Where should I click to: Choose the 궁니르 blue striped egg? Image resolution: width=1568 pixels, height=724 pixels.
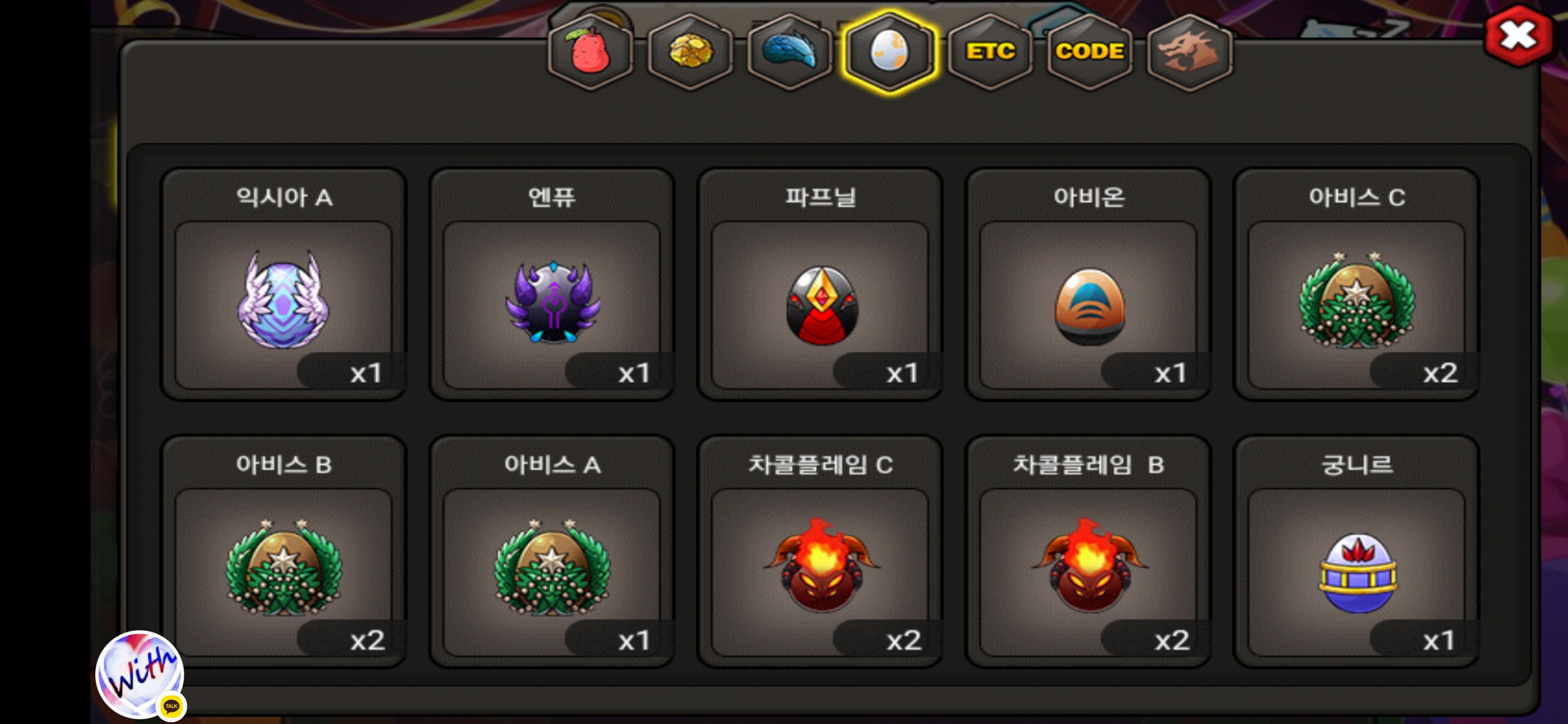click(1356, 551)
